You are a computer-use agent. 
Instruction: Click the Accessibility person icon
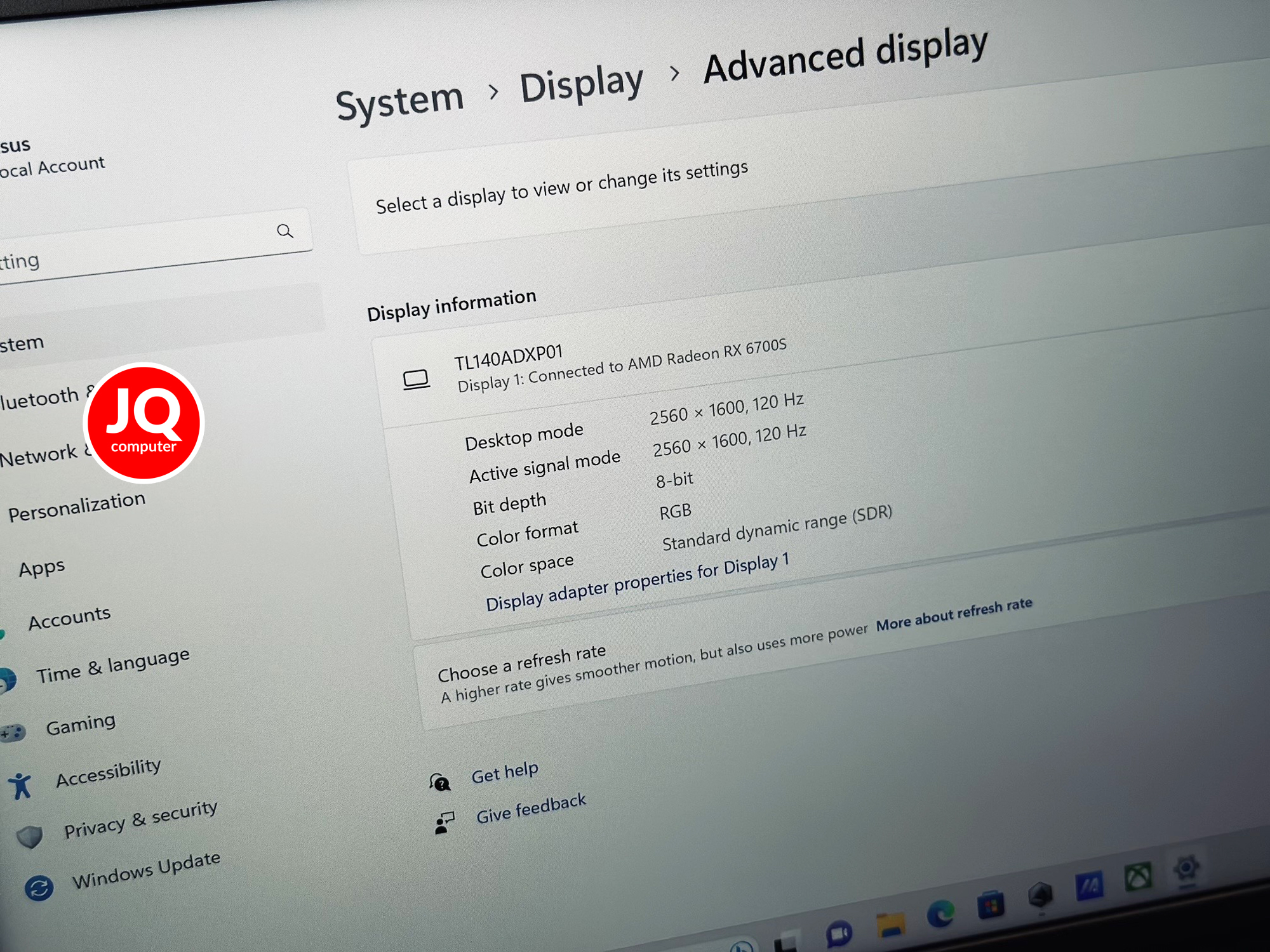coord(21,786)
